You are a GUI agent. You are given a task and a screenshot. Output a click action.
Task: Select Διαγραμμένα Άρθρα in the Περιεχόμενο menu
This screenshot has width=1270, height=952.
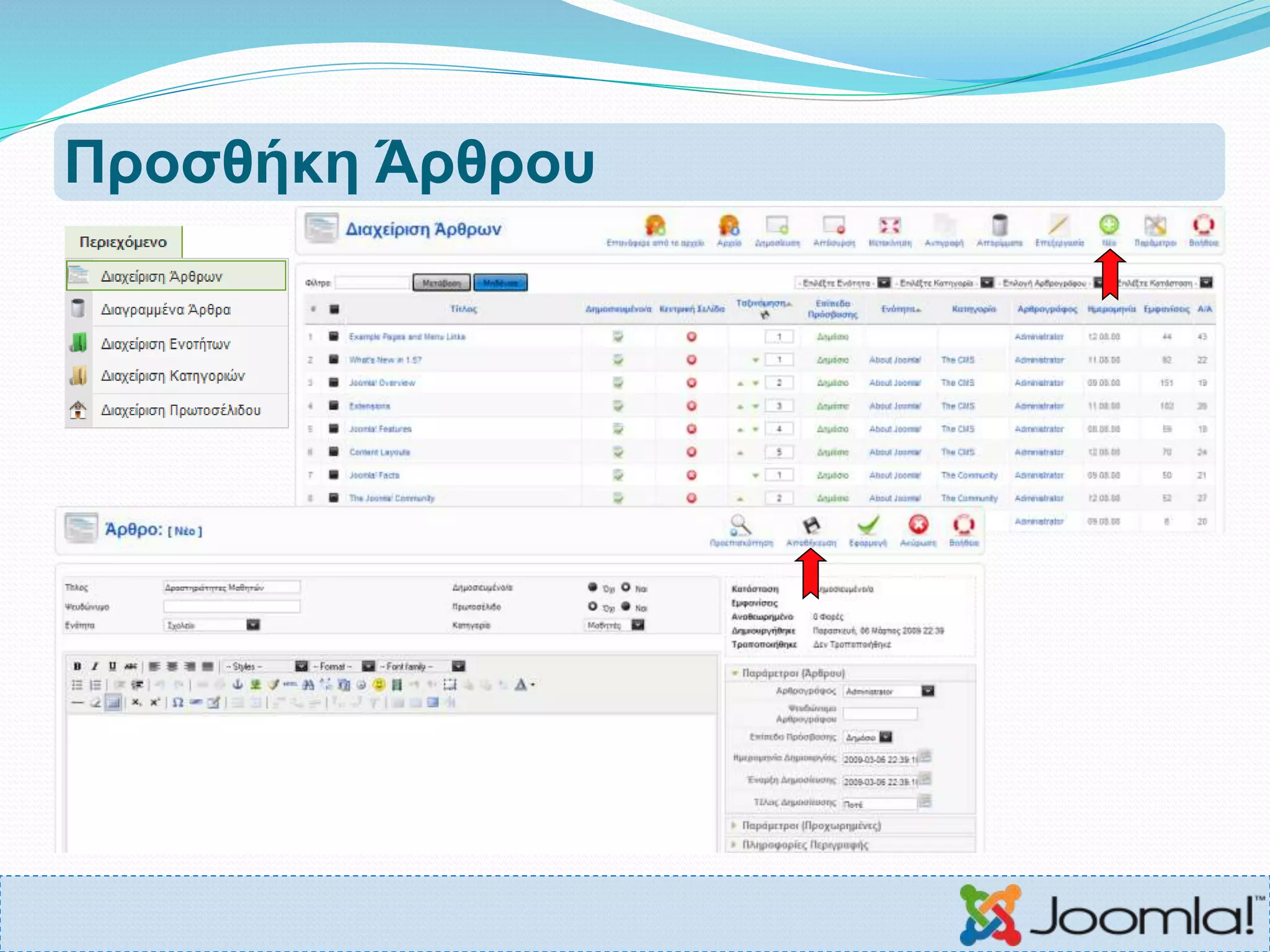pos(166,309)
